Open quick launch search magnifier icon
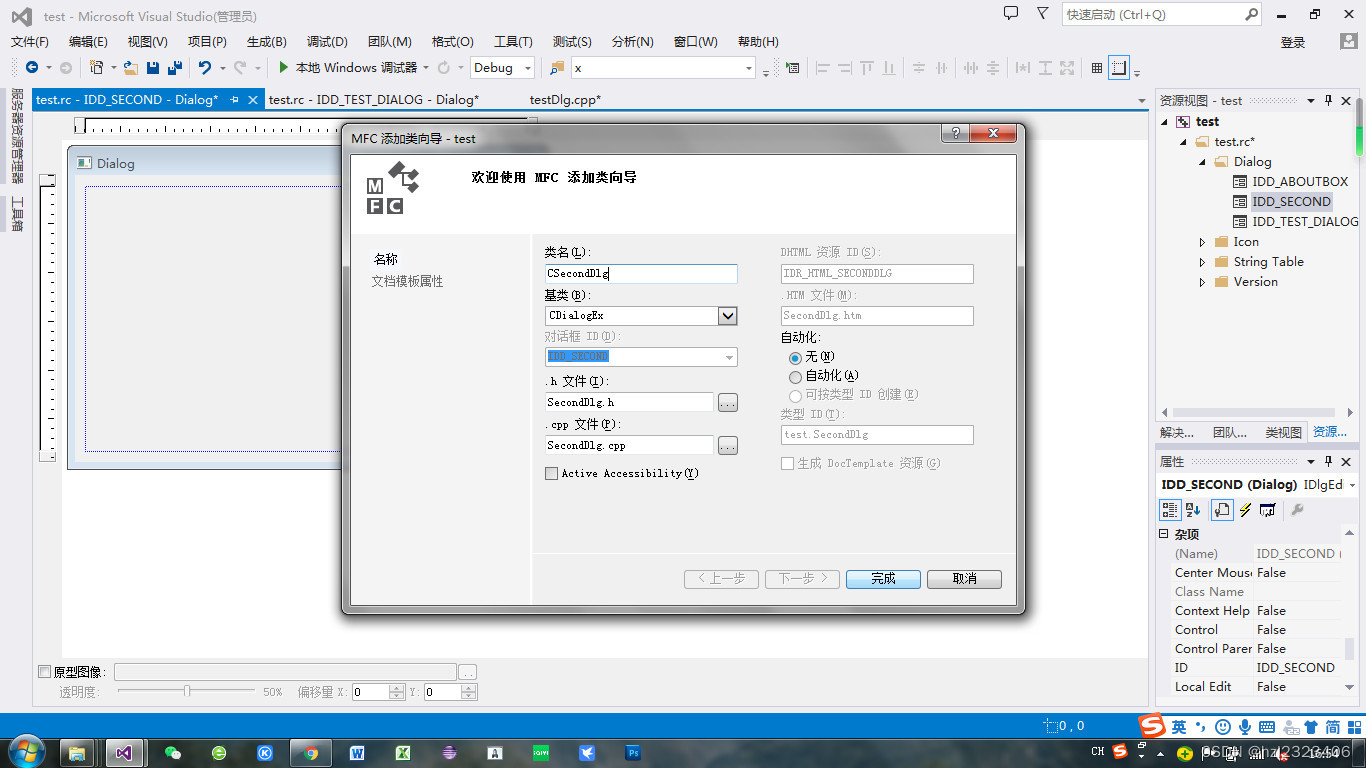The width and height of the screenshot is (1366, 768). click(1251, 16)
